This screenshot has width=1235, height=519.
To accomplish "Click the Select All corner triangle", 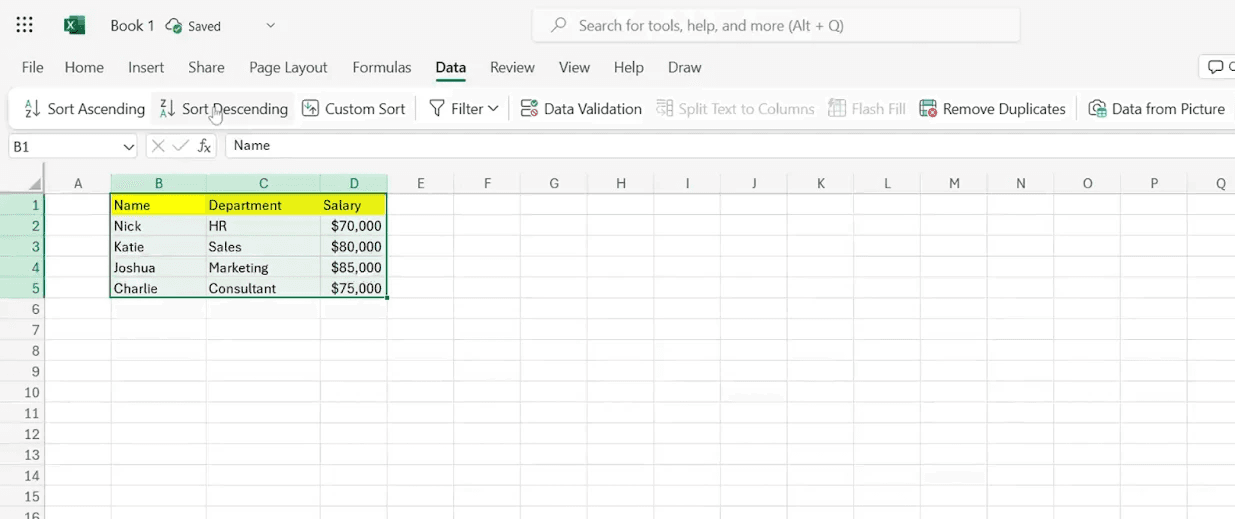I will 34,184.
